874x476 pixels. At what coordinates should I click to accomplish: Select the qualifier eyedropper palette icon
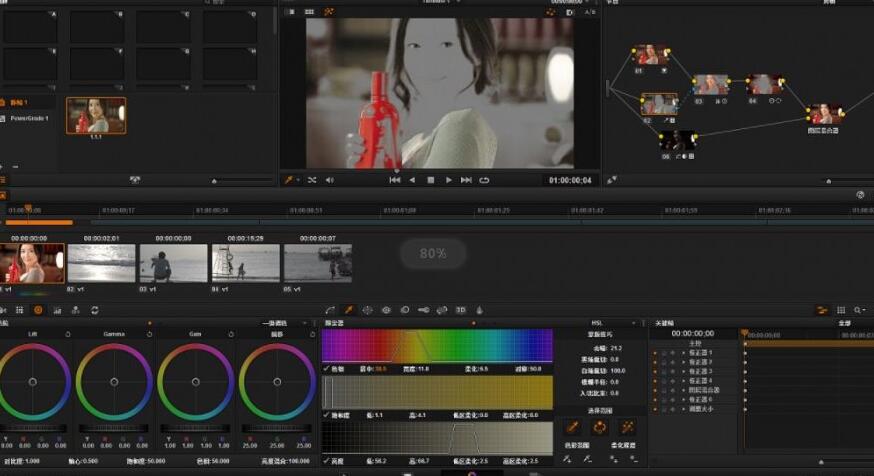point(349,310)
